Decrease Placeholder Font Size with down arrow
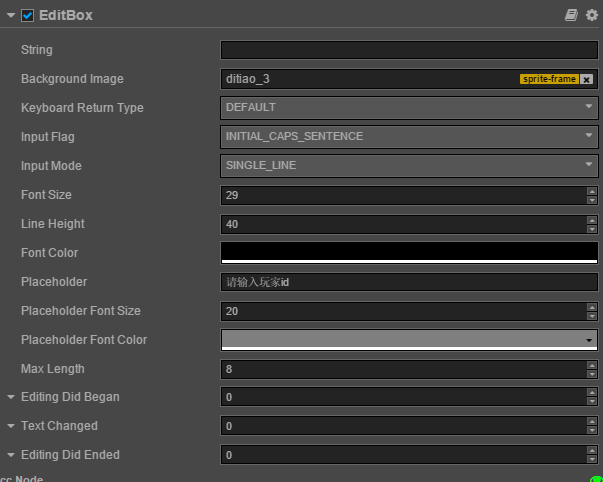Screen dimensions: 603x482 coord(592,316)
